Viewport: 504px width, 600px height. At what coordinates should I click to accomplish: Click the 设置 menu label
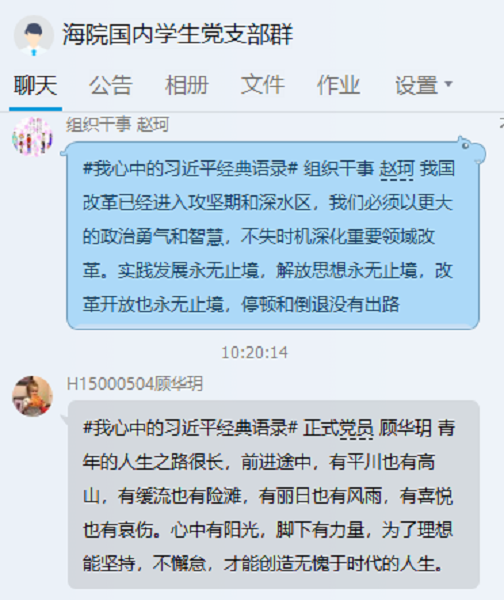click(x=416, y=85)
